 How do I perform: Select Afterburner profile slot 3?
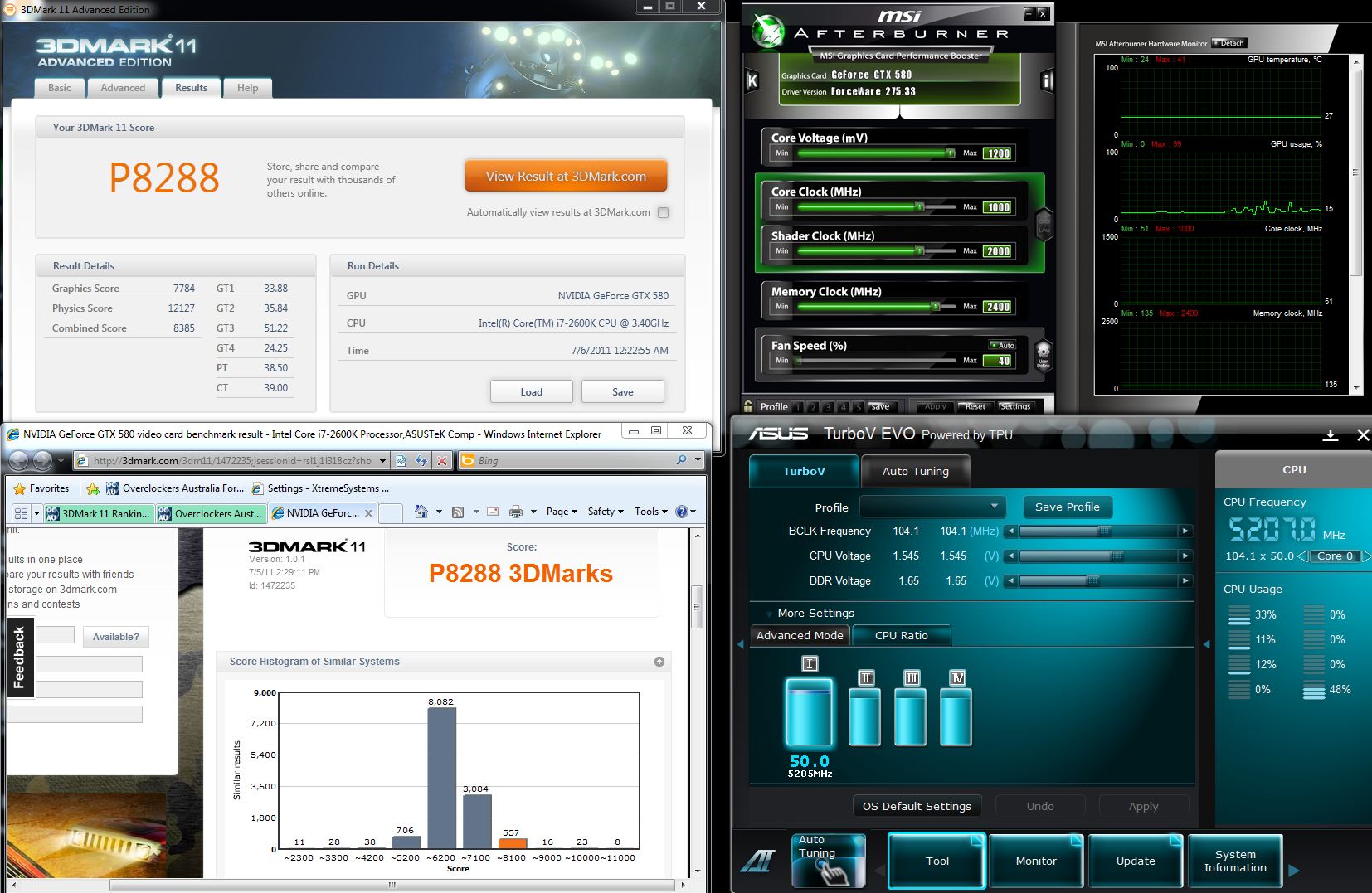click(829, 407)
